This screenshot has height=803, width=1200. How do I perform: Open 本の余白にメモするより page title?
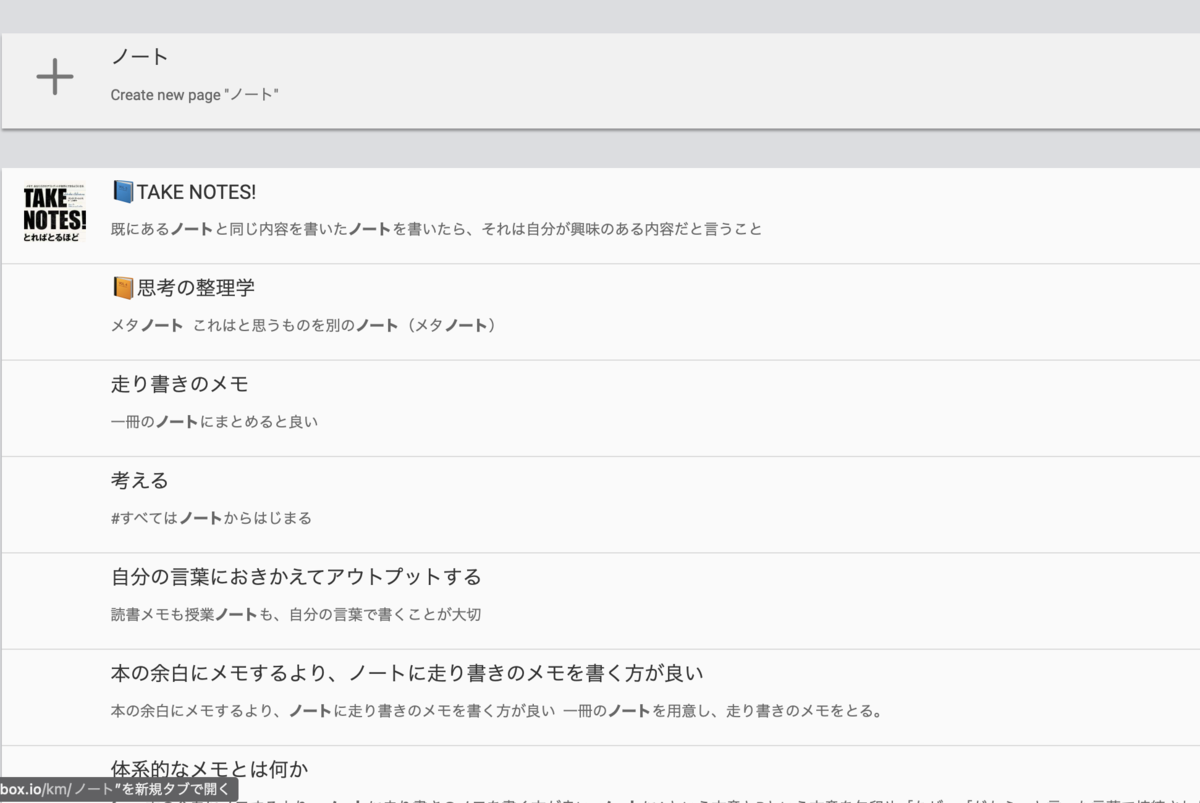tap(407, 673)
